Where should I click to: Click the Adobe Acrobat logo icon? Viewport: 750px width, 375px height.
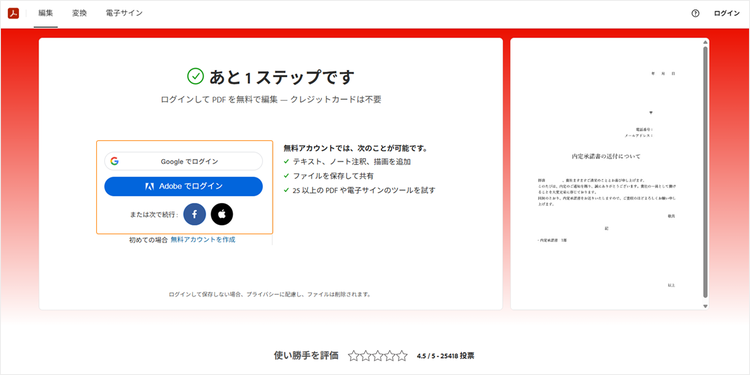coord(13,13)
